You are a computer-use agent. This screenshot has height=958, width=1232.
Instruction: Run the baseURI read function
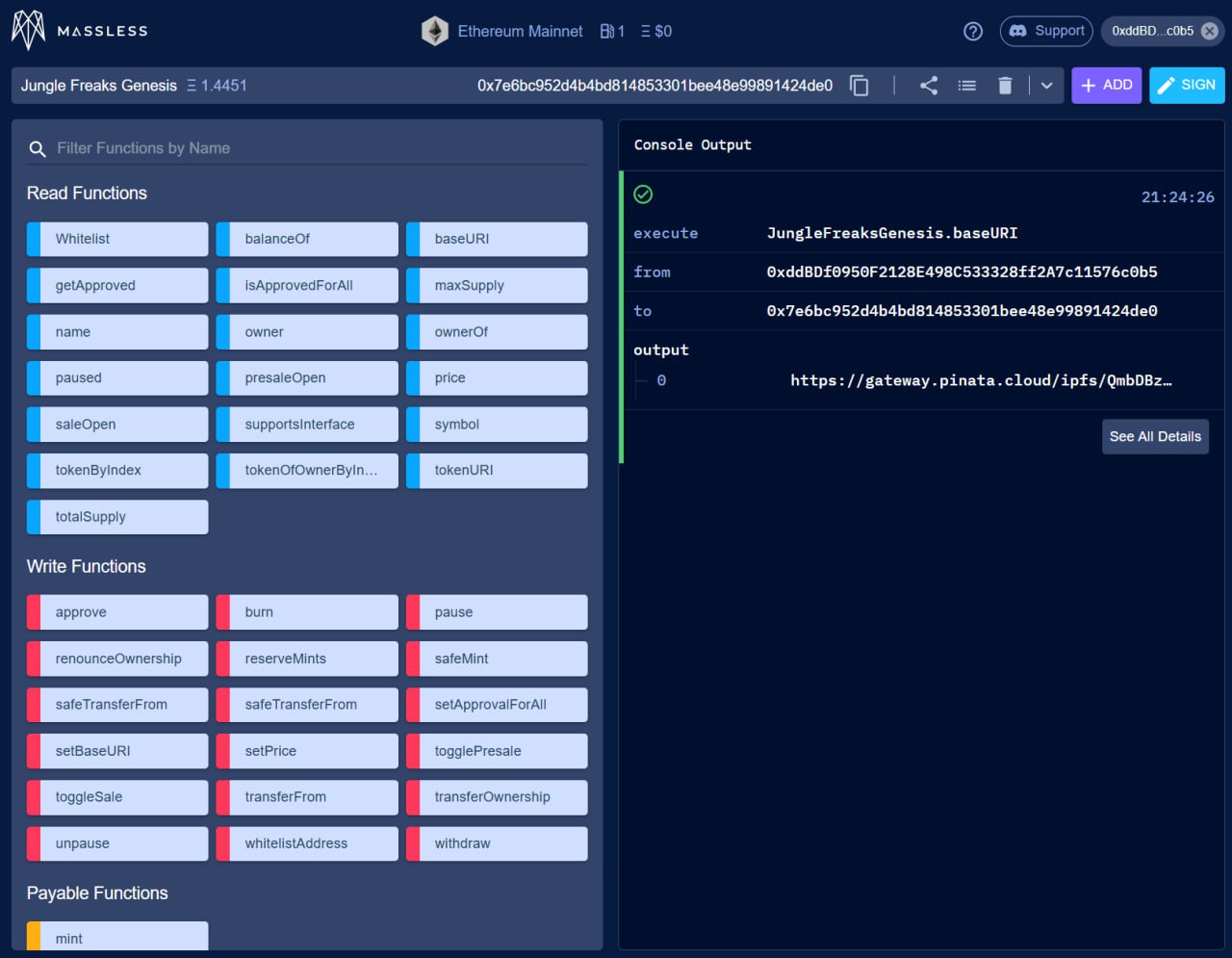[x=497, y=239]
